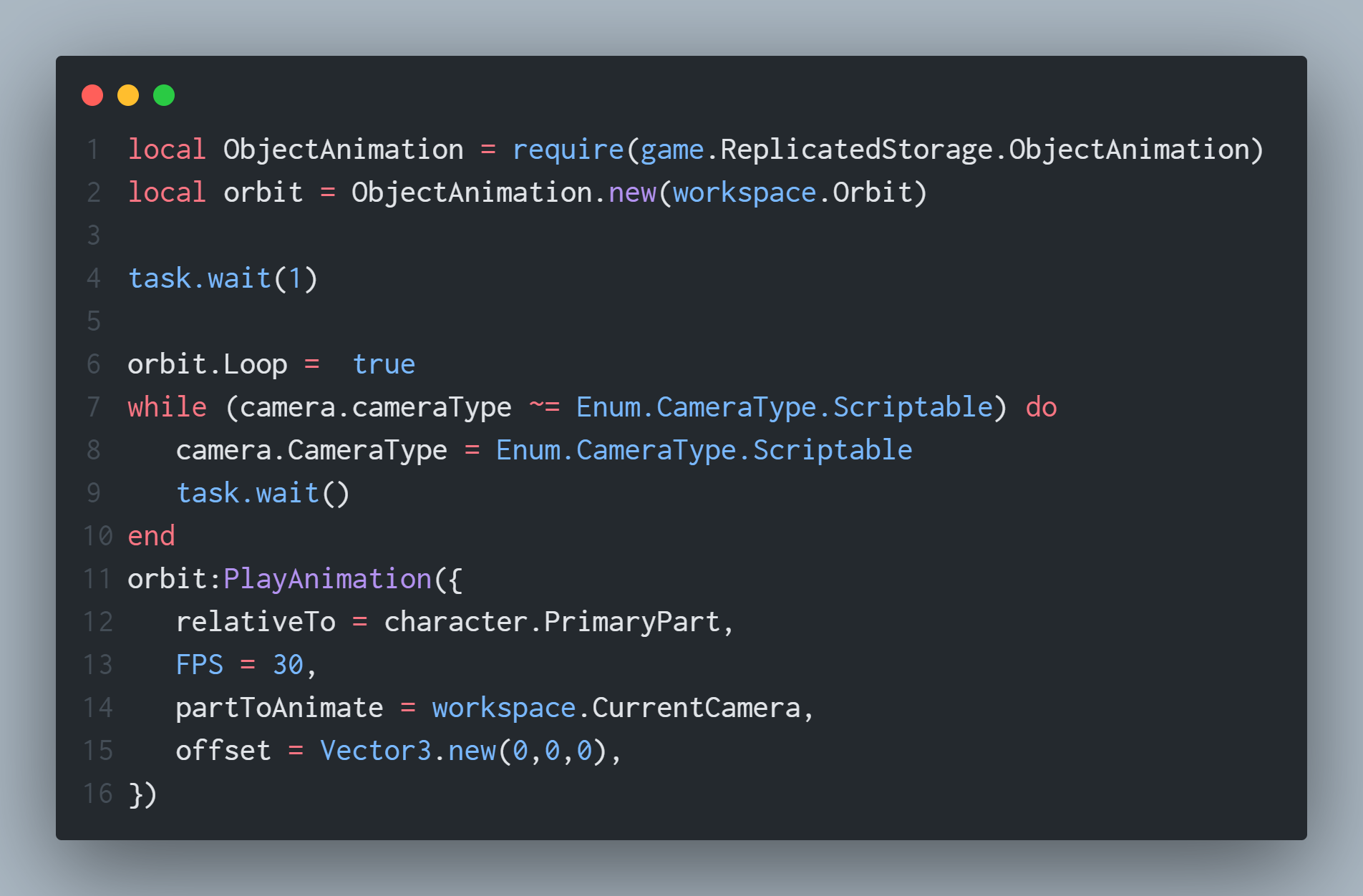Click the red close dot
Screen dimensions: 1363x896
(x=92, y=95)
